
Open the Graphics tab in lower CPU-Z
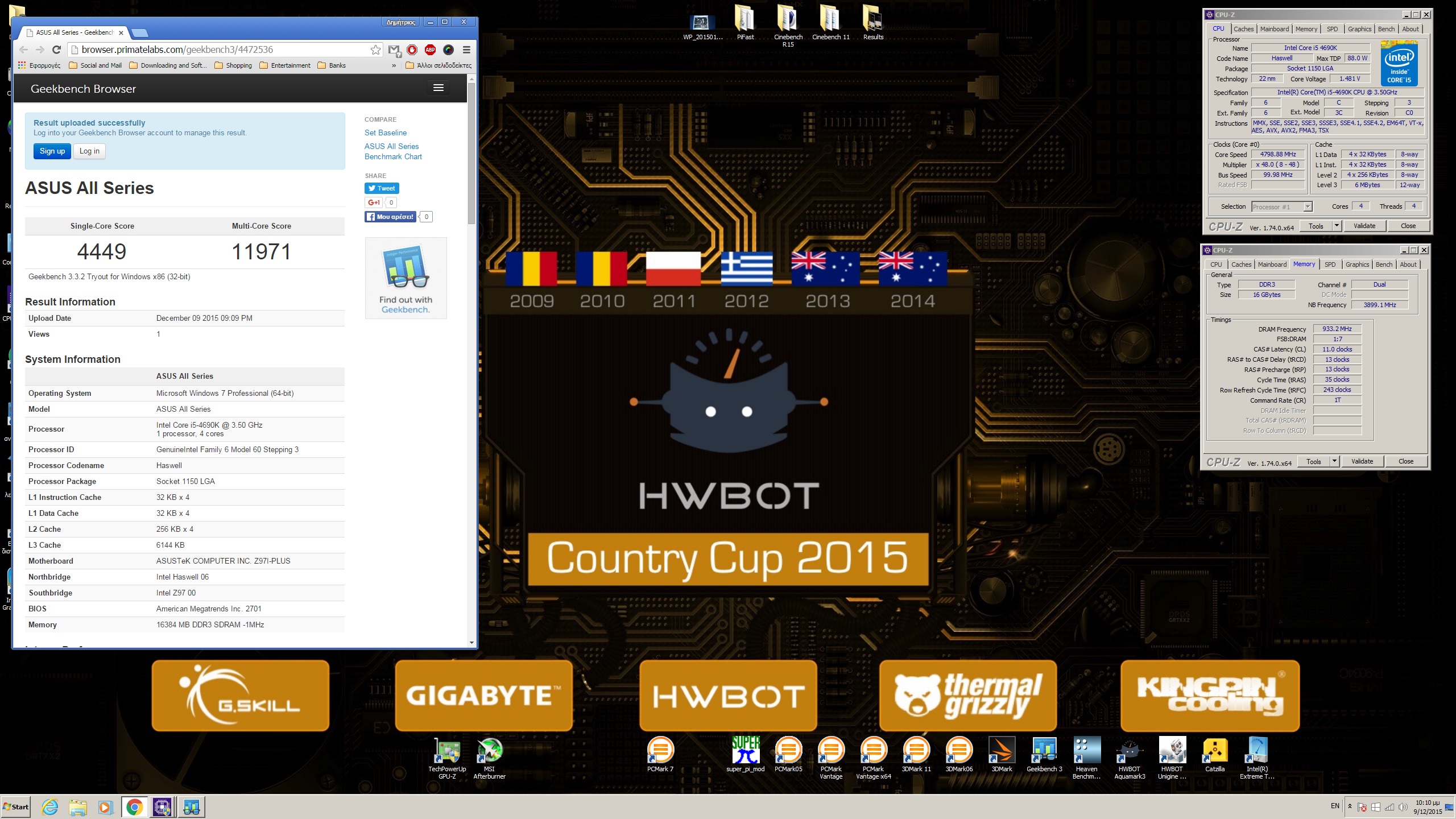coord(1357,264)
